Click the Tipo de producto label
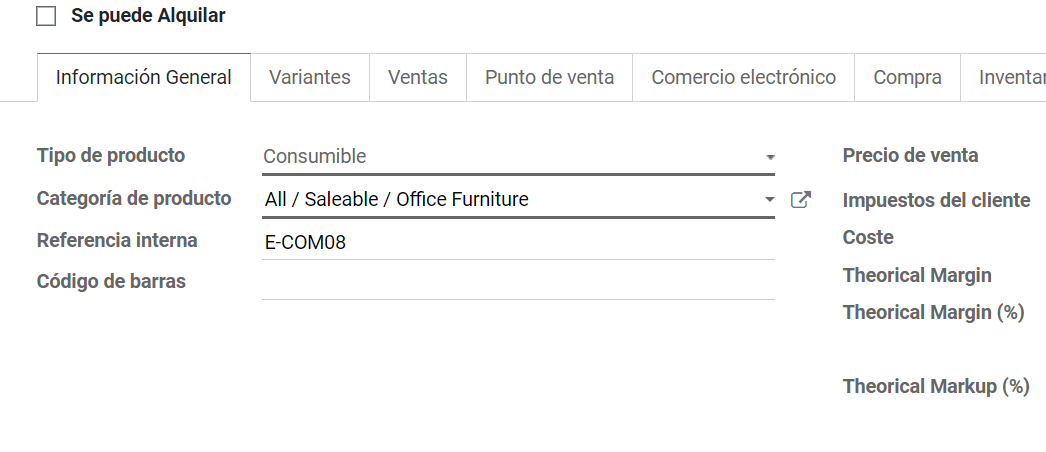This screenshot has width=1046, height=452. [x=111, y=155]
